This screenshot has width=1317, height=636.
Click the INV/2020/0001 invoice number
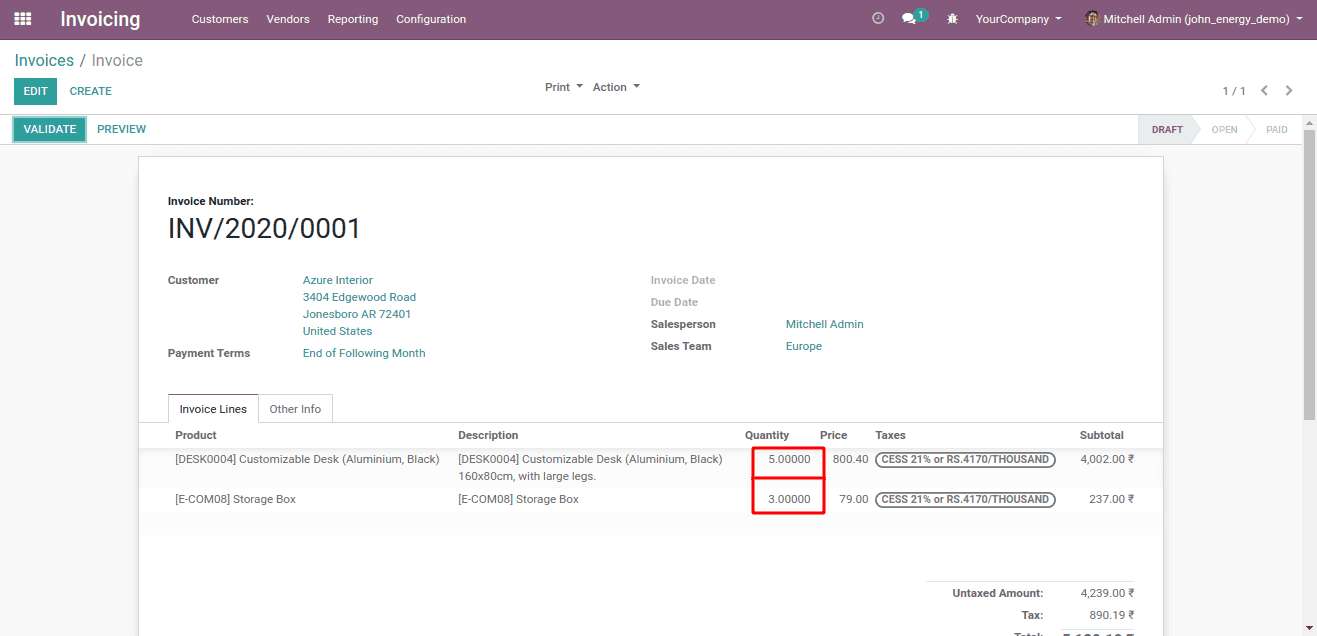click(x=264, y=229)
